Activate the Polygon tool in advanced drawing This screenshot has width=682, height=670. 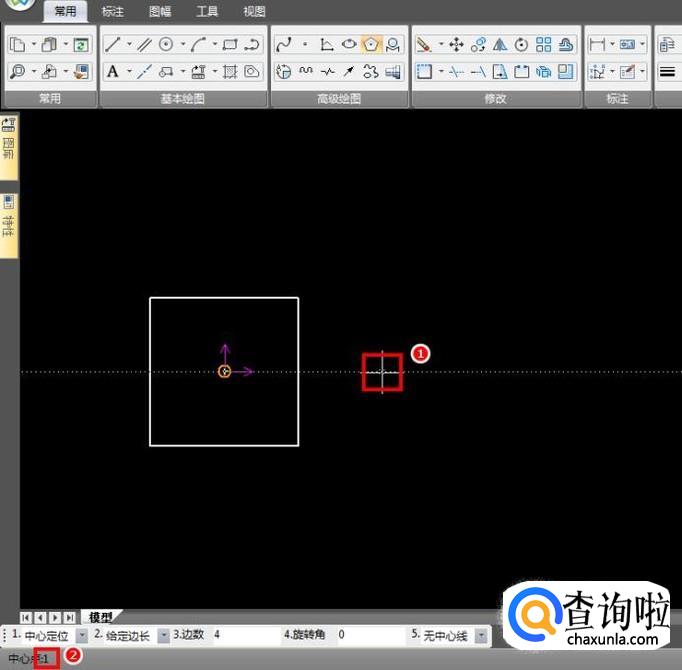coord(371,44)
